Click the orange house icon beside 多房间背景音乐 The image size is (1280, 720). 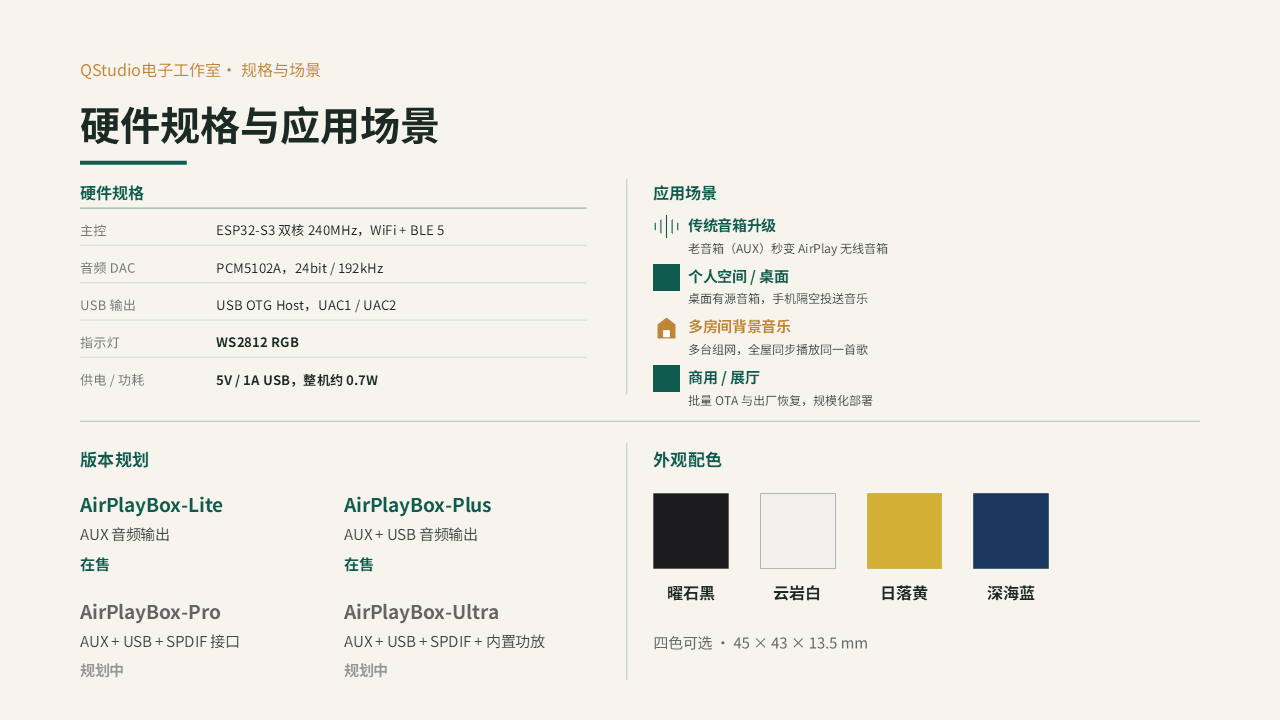[x=666, y=328]
